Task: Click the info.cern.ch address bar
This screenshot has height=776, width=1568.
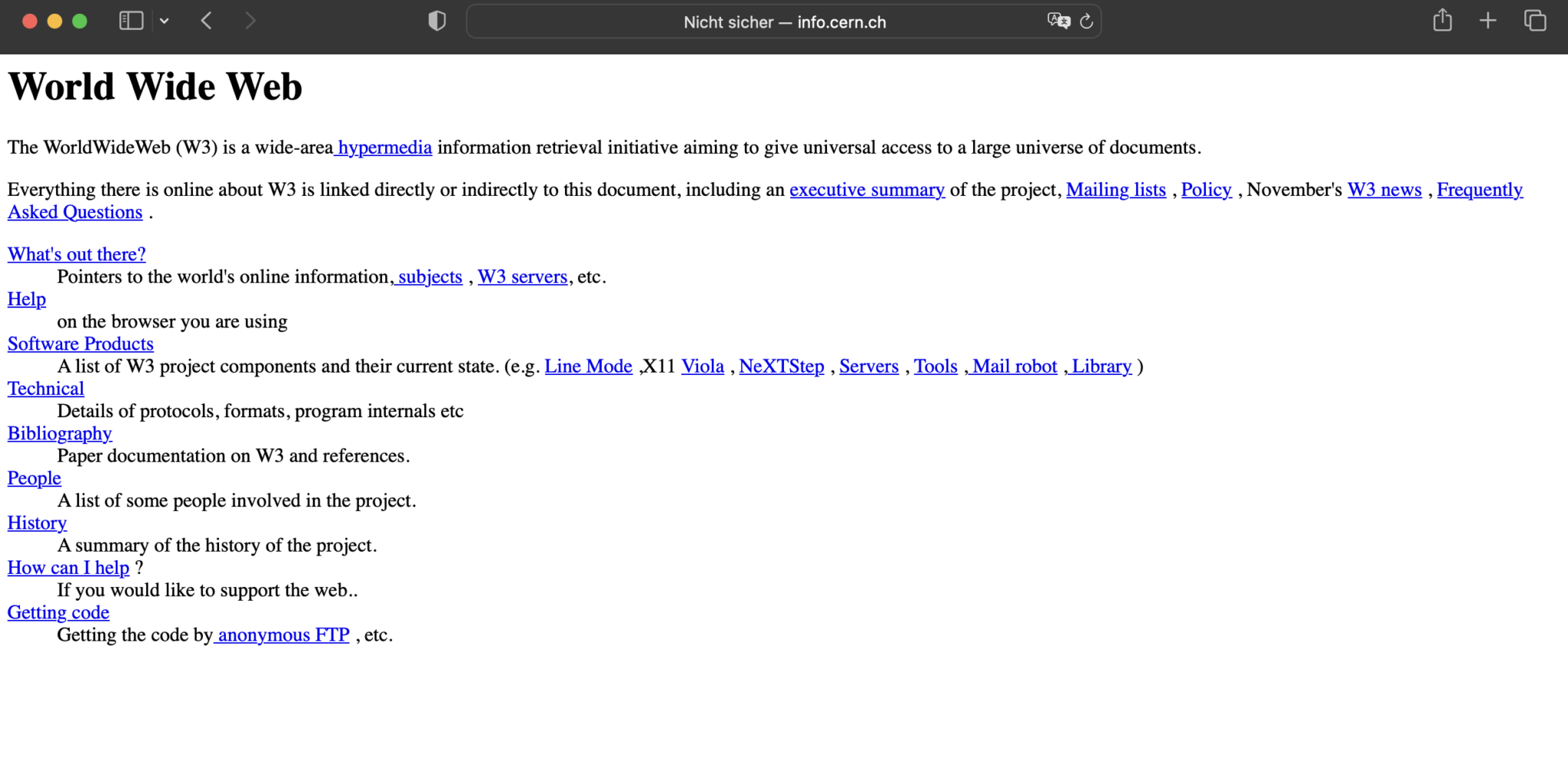Action: point(784,22)
